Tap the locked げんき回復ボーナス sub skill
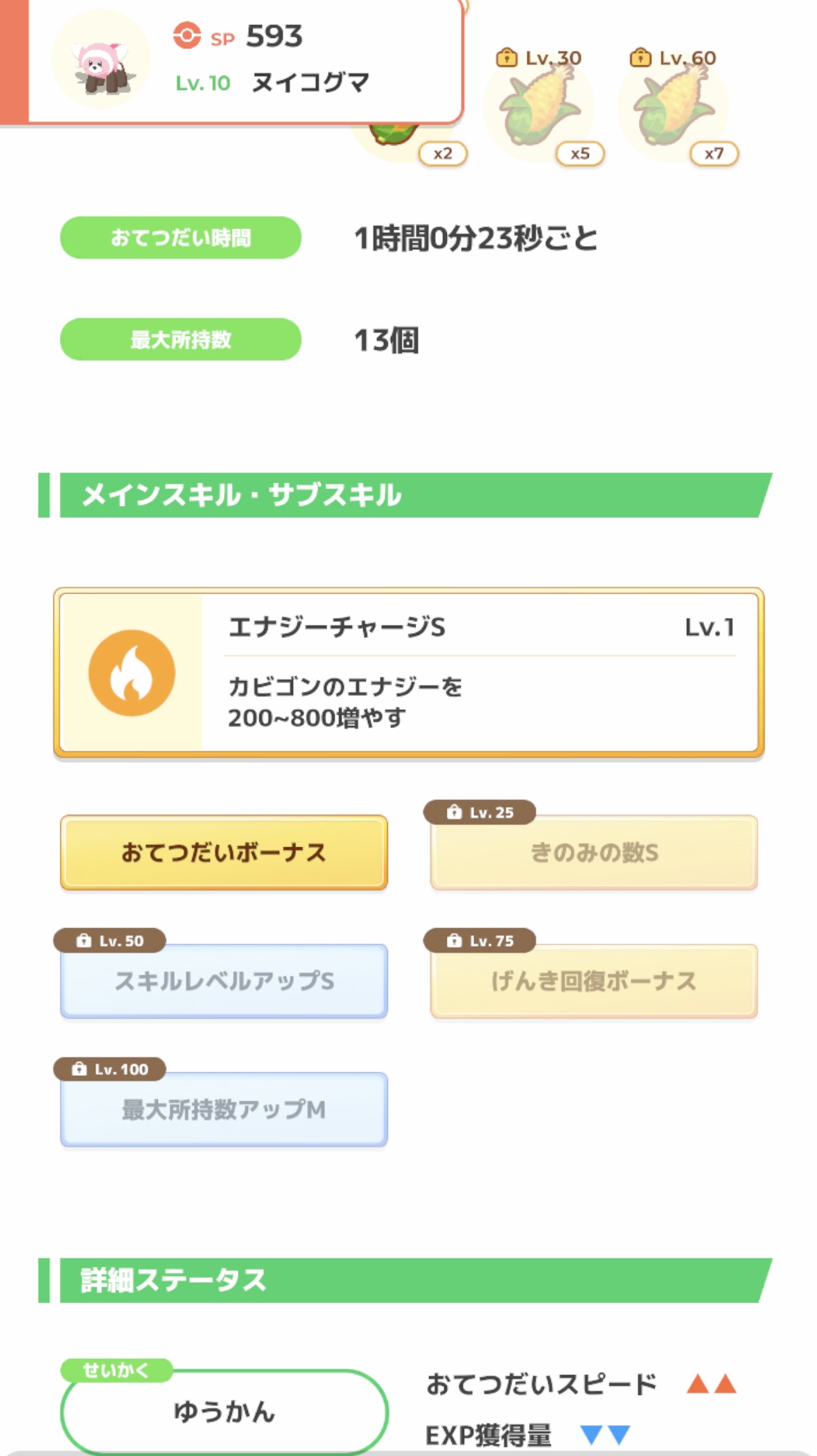The image size is (817, 1456). 594,981
